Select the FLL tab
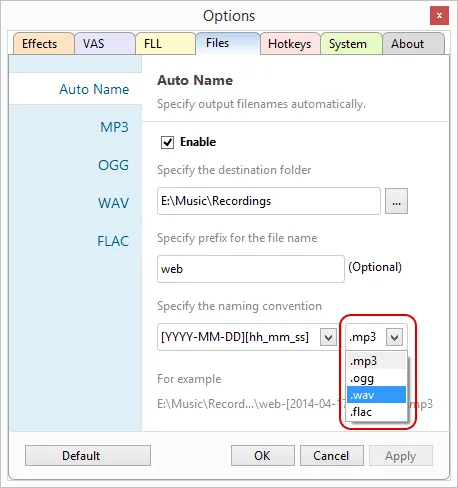458x488 pixels. [165, 44]
